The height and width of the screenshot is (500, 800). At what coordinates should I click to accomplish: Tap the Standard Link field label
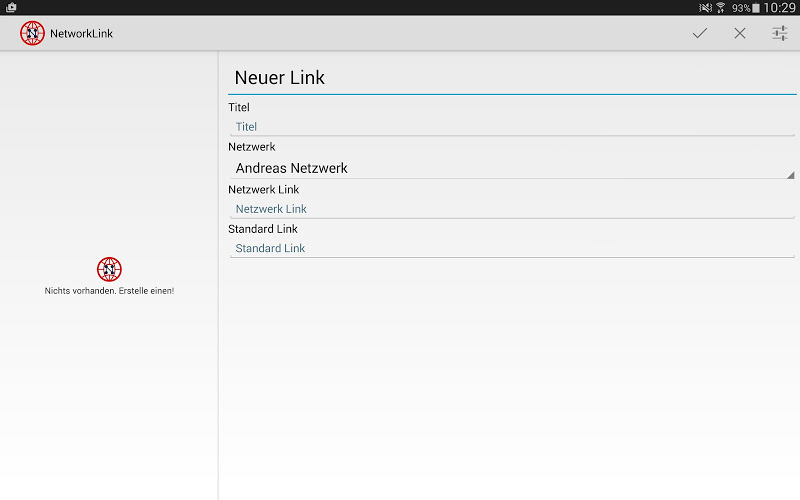pos(263,229)
